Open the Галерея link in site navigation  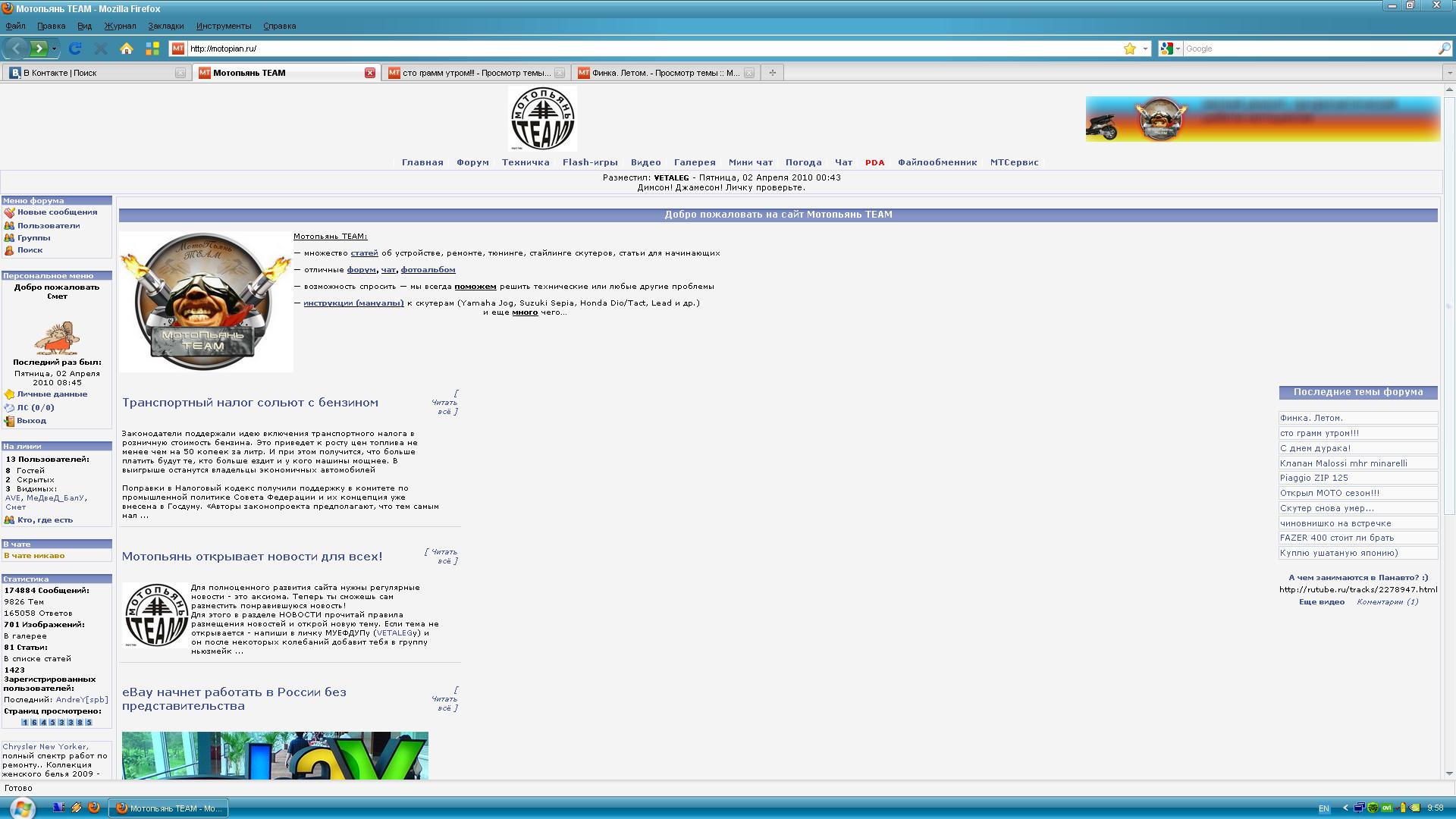(695, 162)
